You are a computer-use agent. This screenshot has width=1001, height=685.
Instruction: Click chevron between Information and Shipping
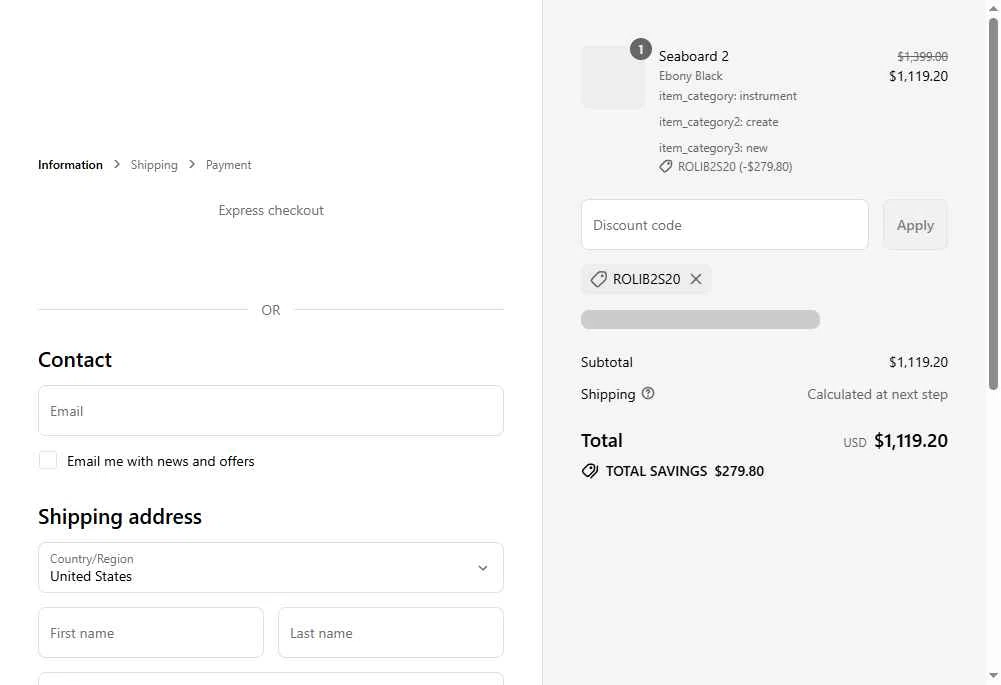(x=117, y=164)
